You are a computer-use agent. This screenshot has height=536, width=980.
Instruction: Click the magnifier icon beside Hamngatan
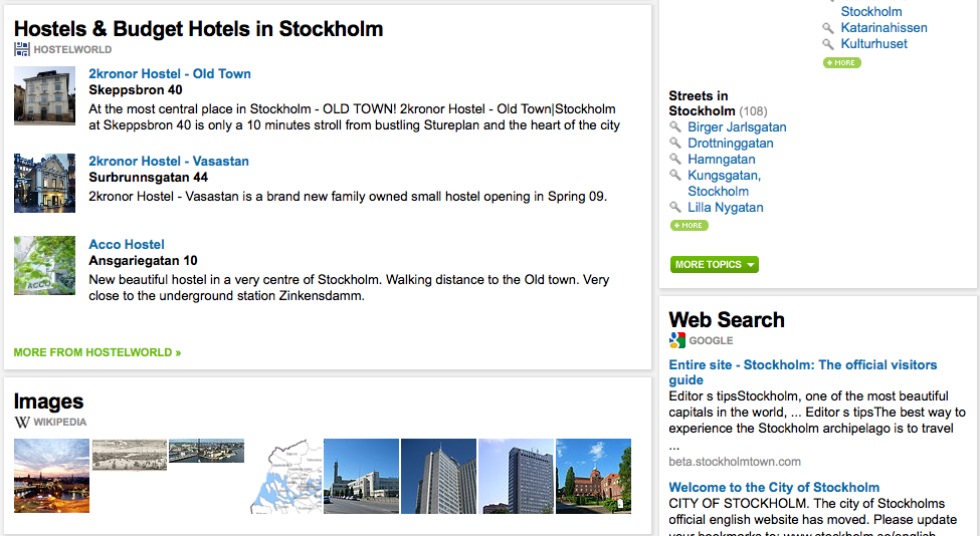point(675,159)
